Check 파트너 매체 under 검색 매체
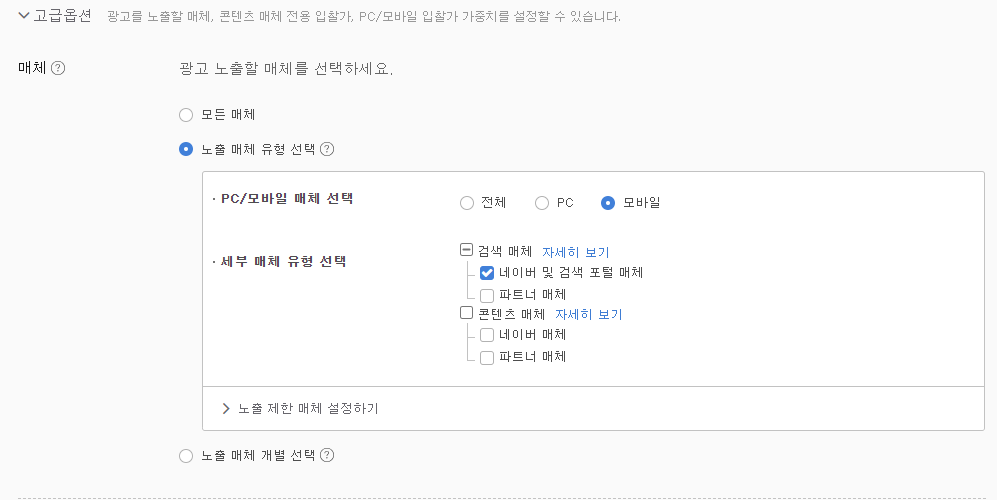 click(486, 295)
